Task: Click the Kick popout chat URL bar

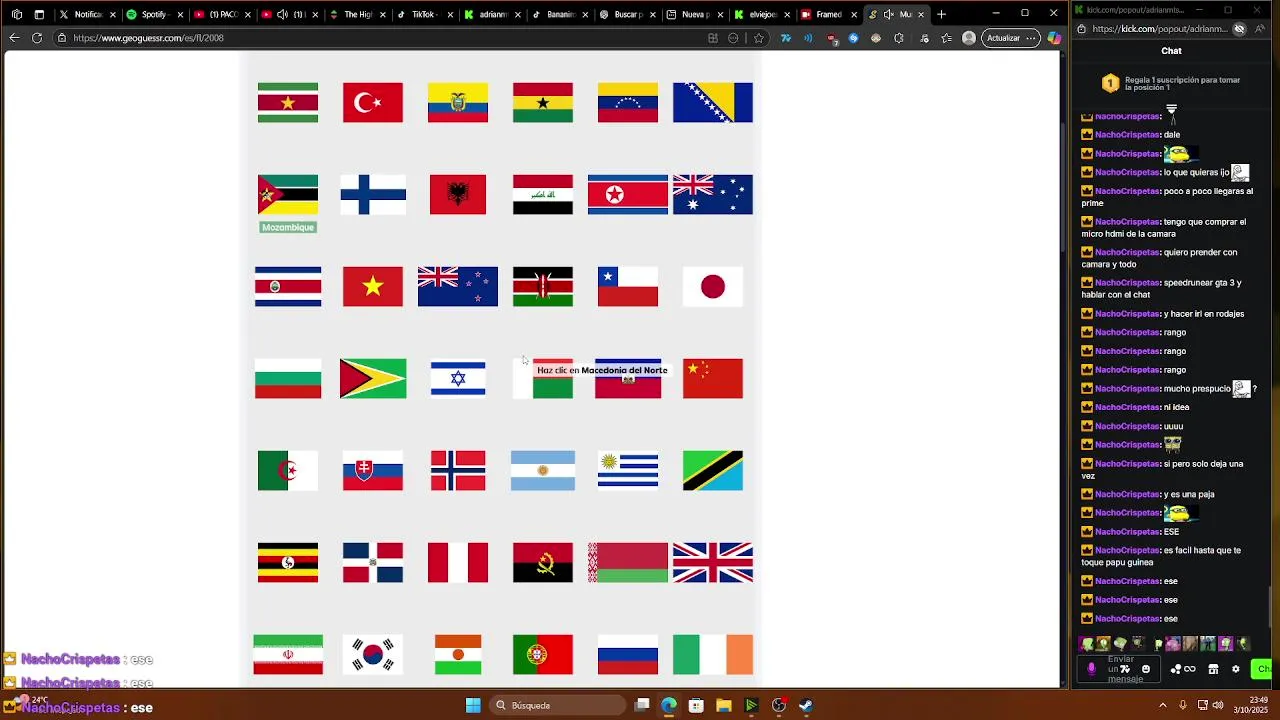Action: click(x=1160, y=29)
